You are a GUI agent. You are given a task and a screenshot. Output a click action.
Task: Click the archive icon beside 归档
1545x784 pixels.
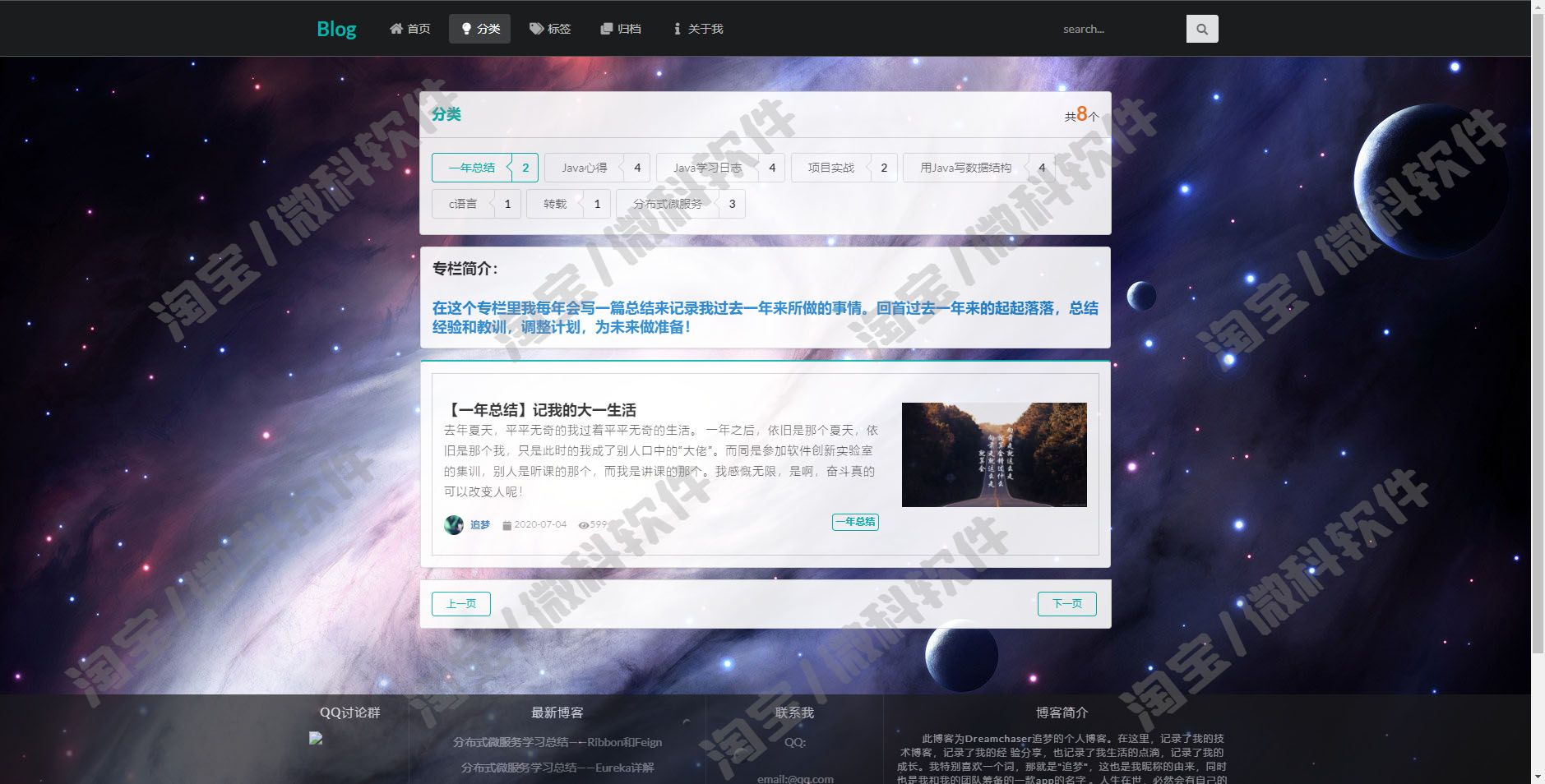pos(607,29)
